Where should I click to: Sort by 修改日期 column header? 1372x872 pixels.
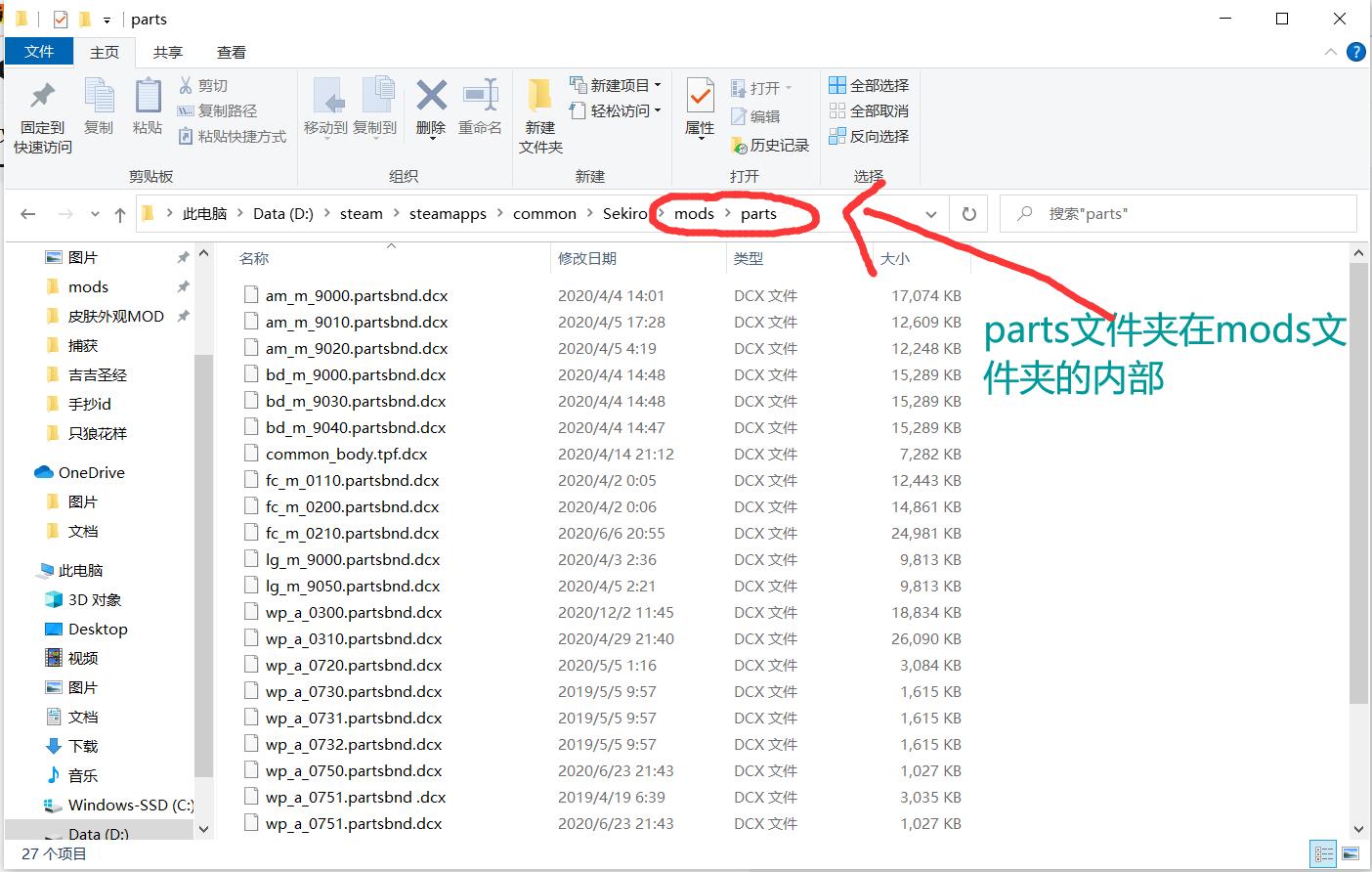coord(587,259)
